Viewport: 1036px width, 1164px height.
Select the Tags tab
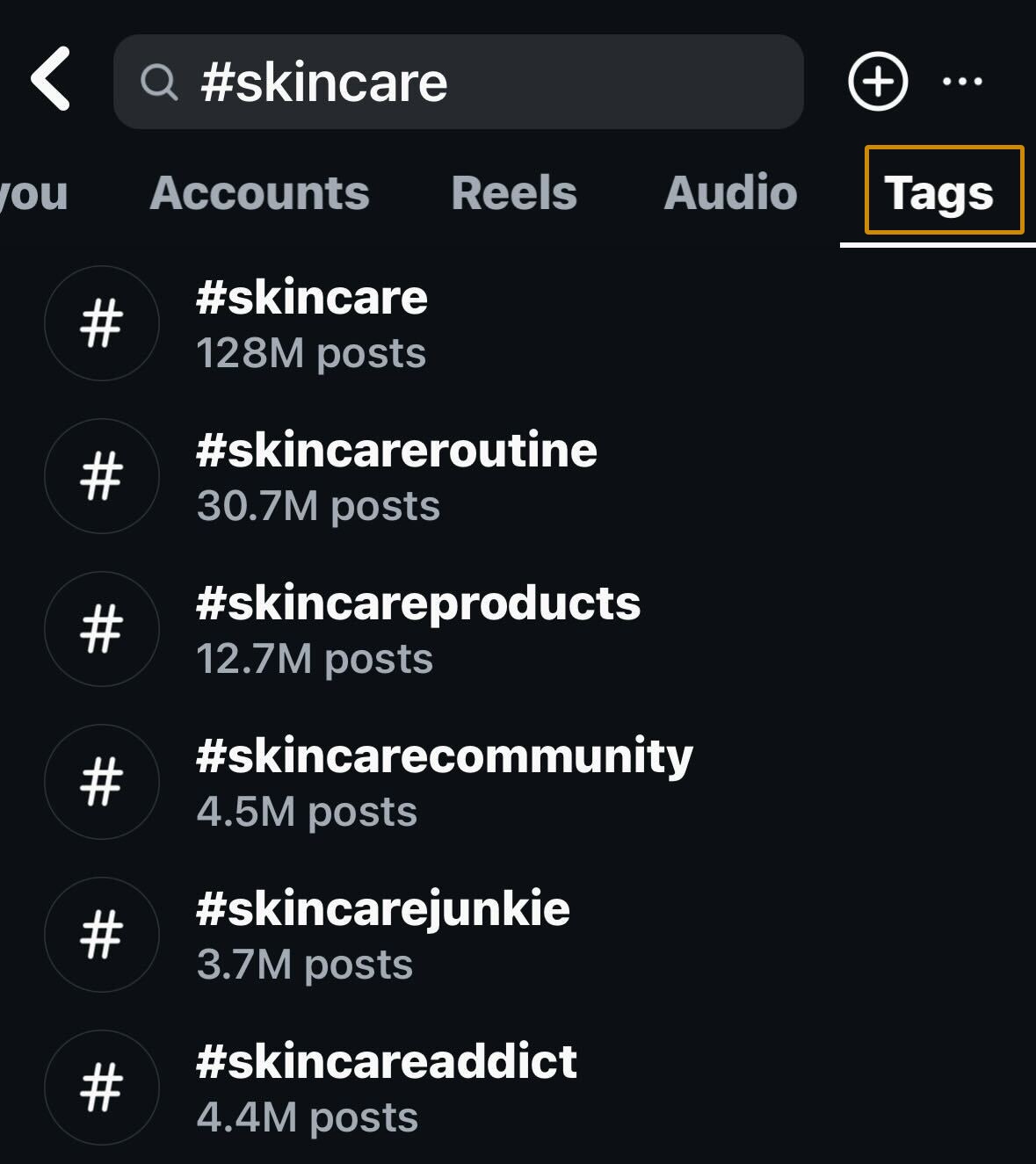point(939,193)
